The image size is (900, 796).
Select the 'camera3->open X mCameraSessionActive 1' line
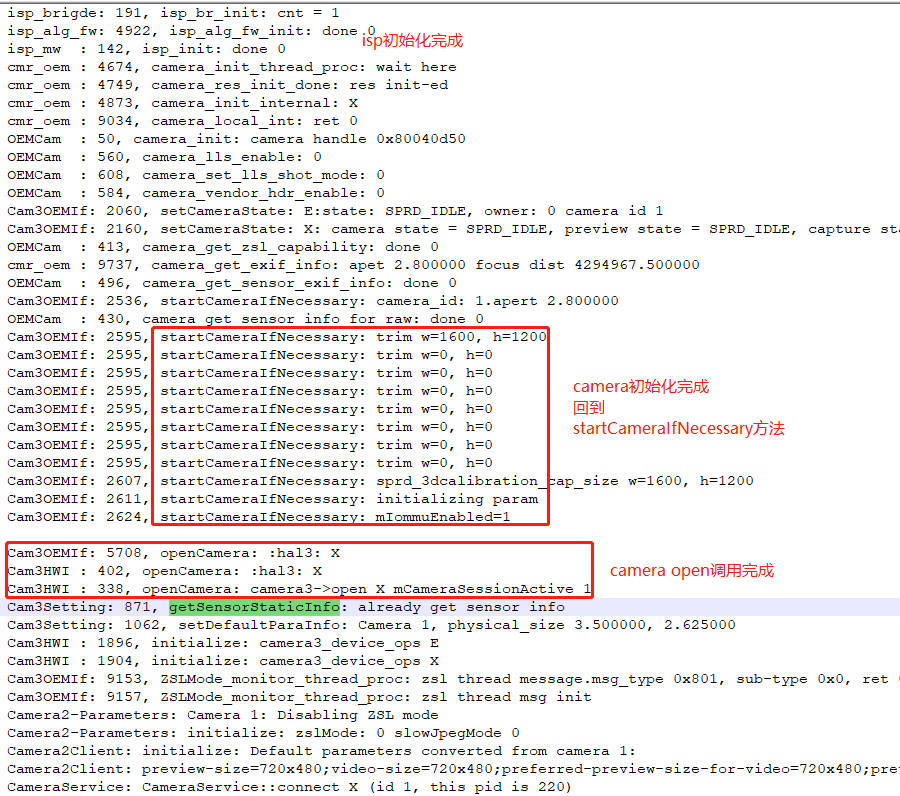299,589
